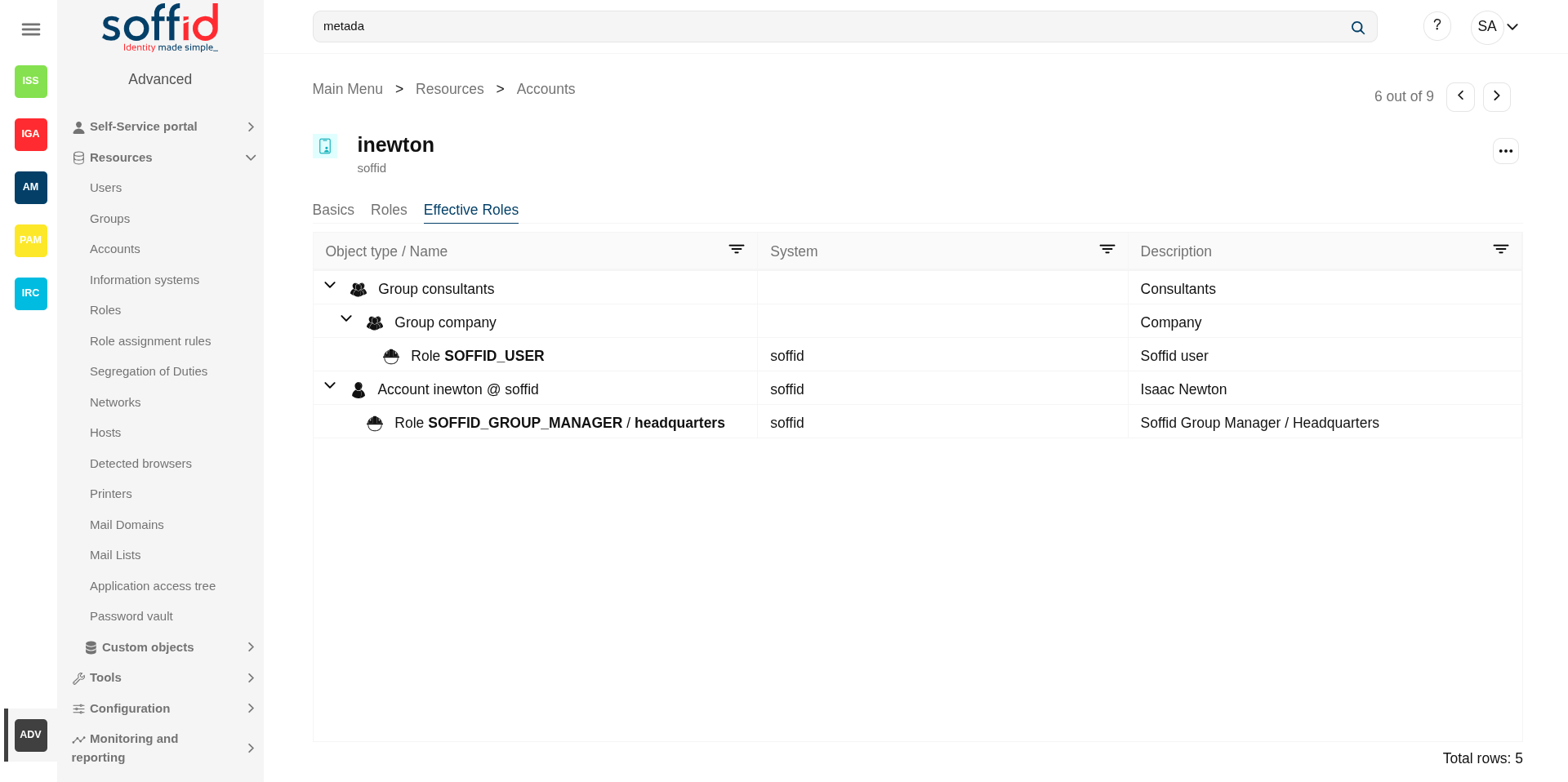Click the Account inewton person icon
The image size is (1568, 782).
click(x=359, y=390)
